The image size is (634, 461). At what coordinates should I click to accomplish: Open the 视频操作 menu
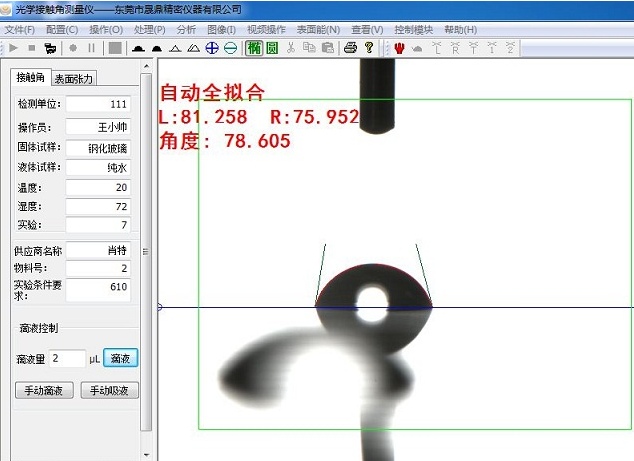coord(266,30)
